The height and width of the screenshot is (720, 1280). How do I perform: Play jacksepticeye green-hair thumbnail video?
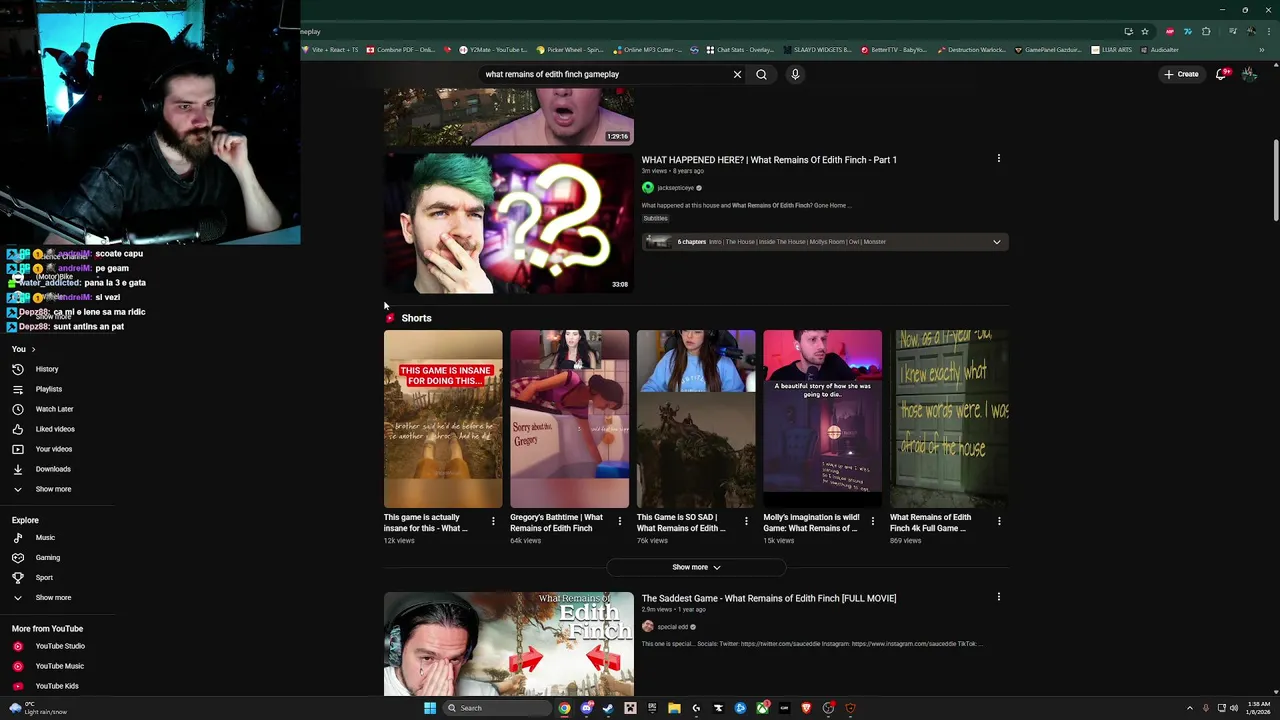pyautogui.click(x=508, y=223)
